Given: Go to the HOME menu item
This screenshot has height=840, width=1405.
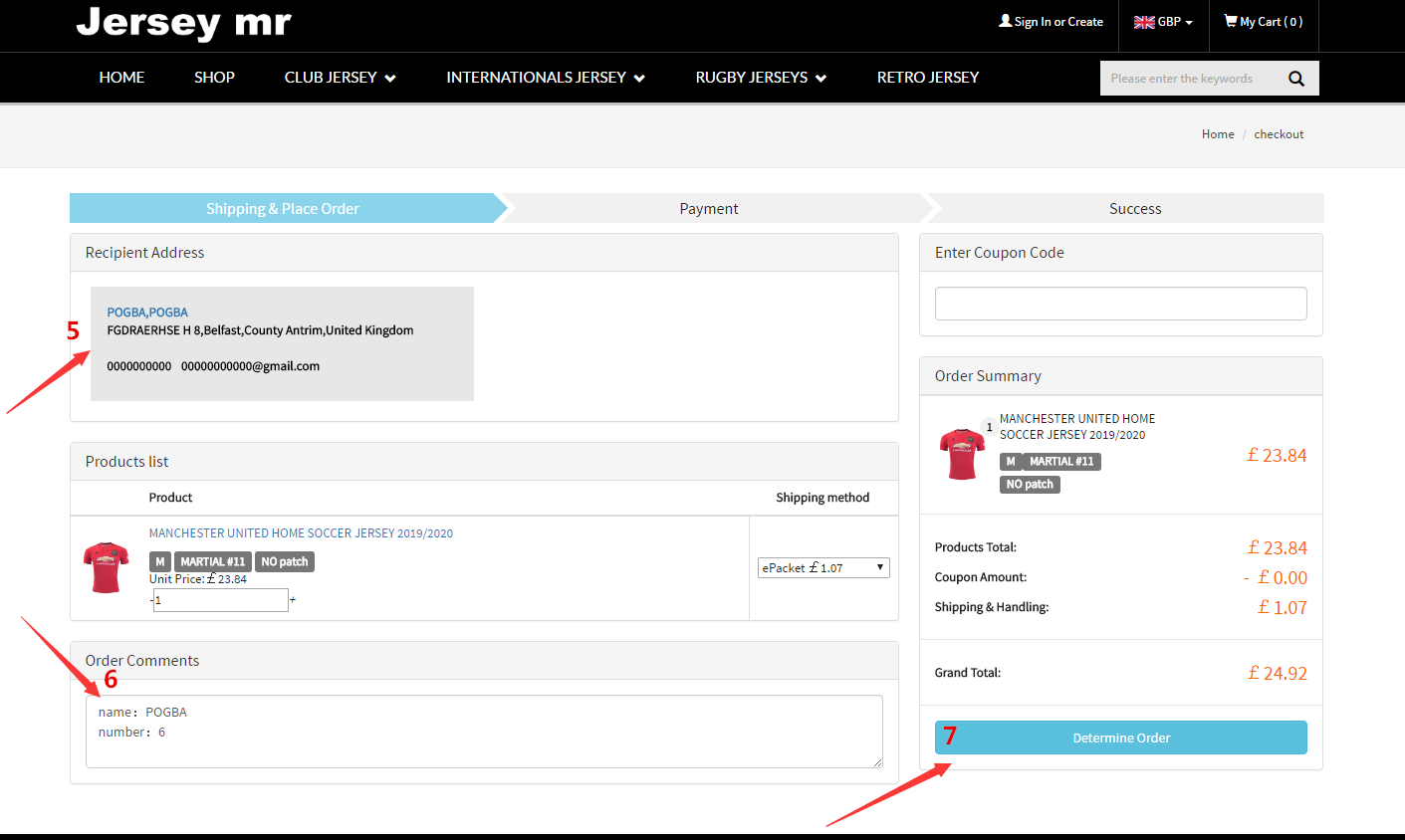Looking at the screenshot, I should coord(121,78).
